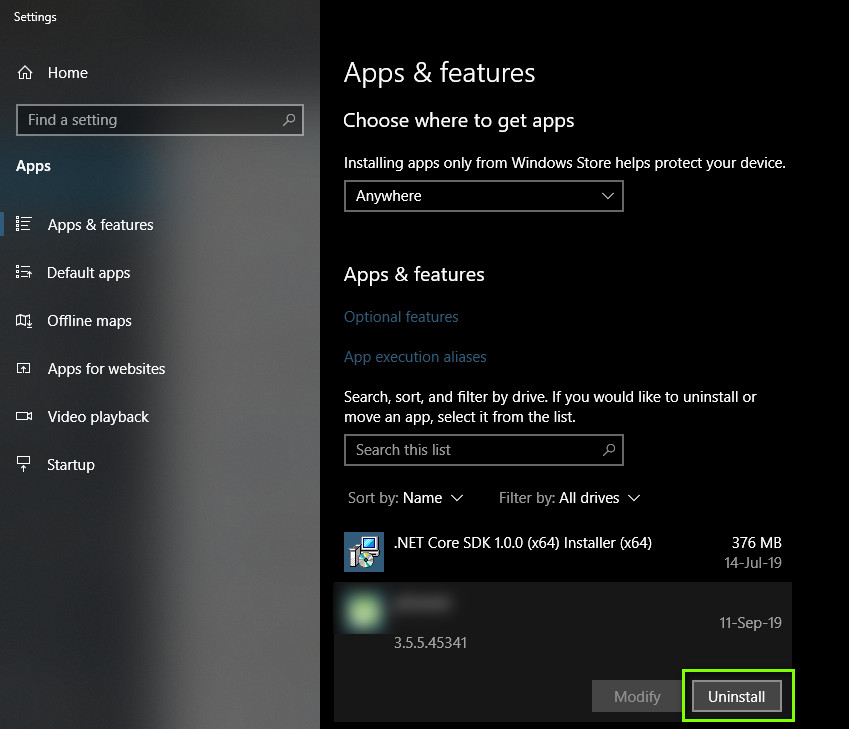Focus the Find a setting field

(x=160, y=120)
